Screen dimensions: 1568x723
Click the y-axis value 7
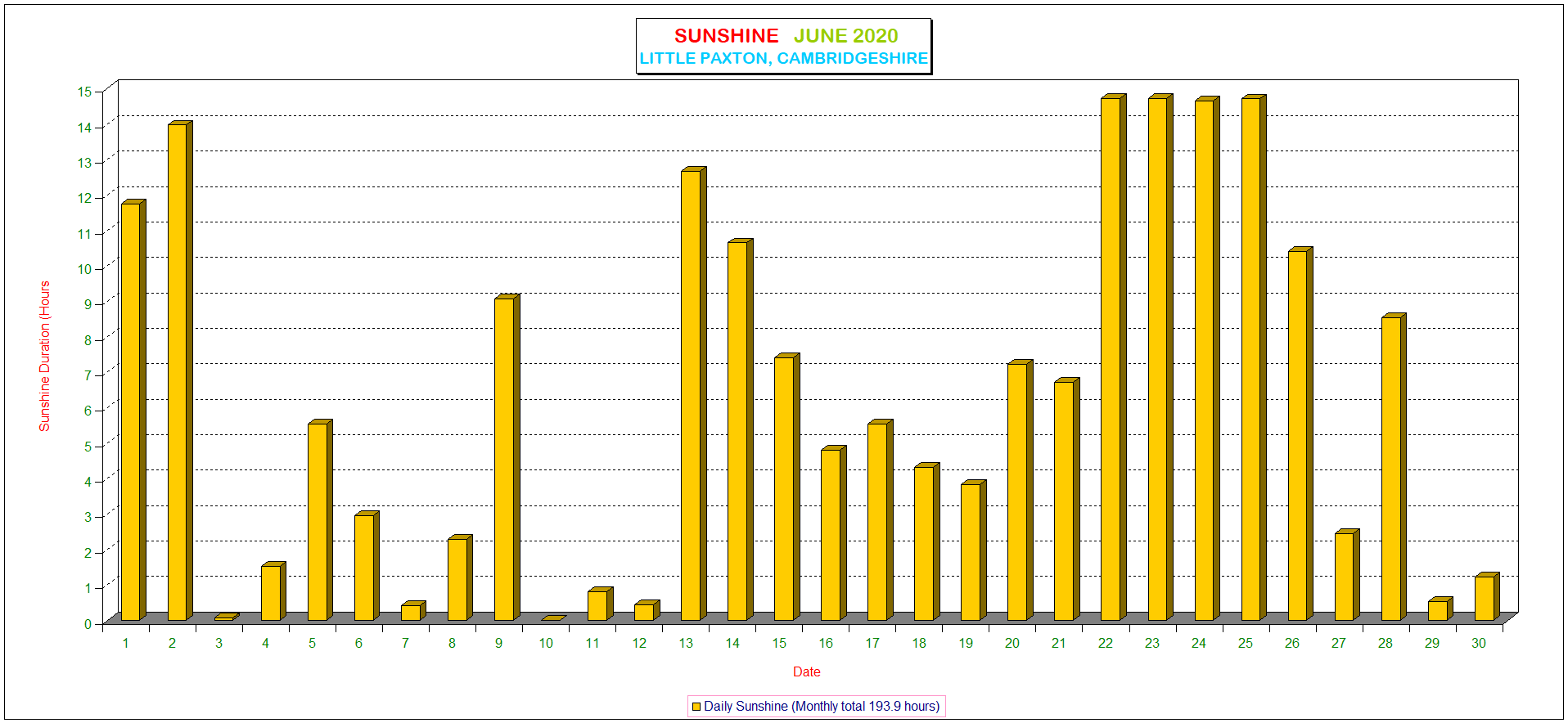click(88, 375)
